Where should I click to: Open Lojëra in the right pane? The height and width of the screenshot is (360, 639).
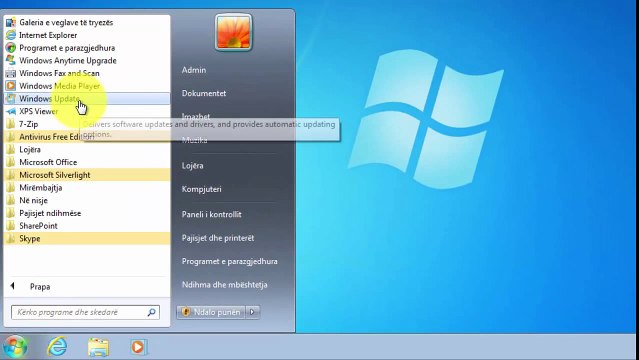[192, 166]
